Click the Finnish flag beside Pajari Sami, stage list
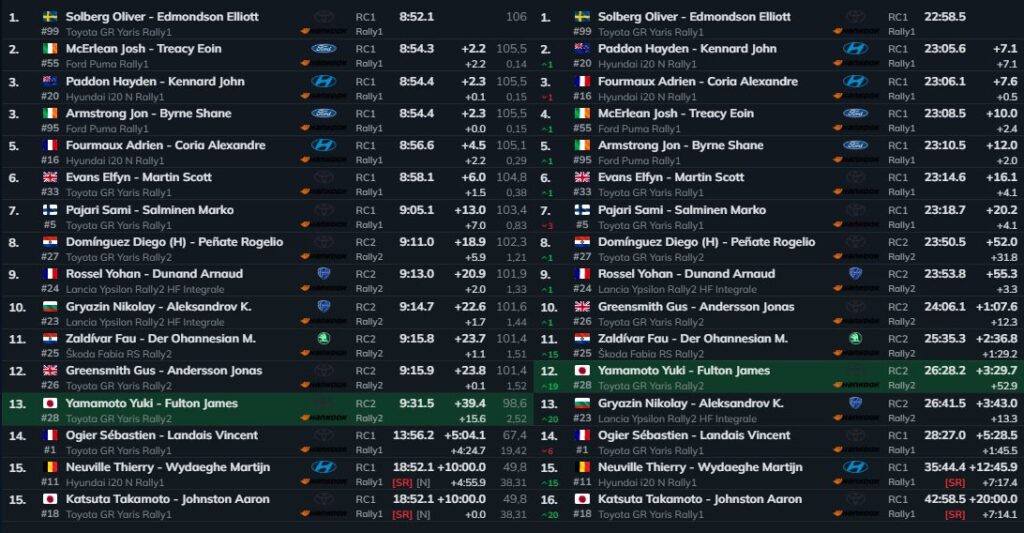Image resolution: width=1024 pixels, height=533 pixels. 50,210
